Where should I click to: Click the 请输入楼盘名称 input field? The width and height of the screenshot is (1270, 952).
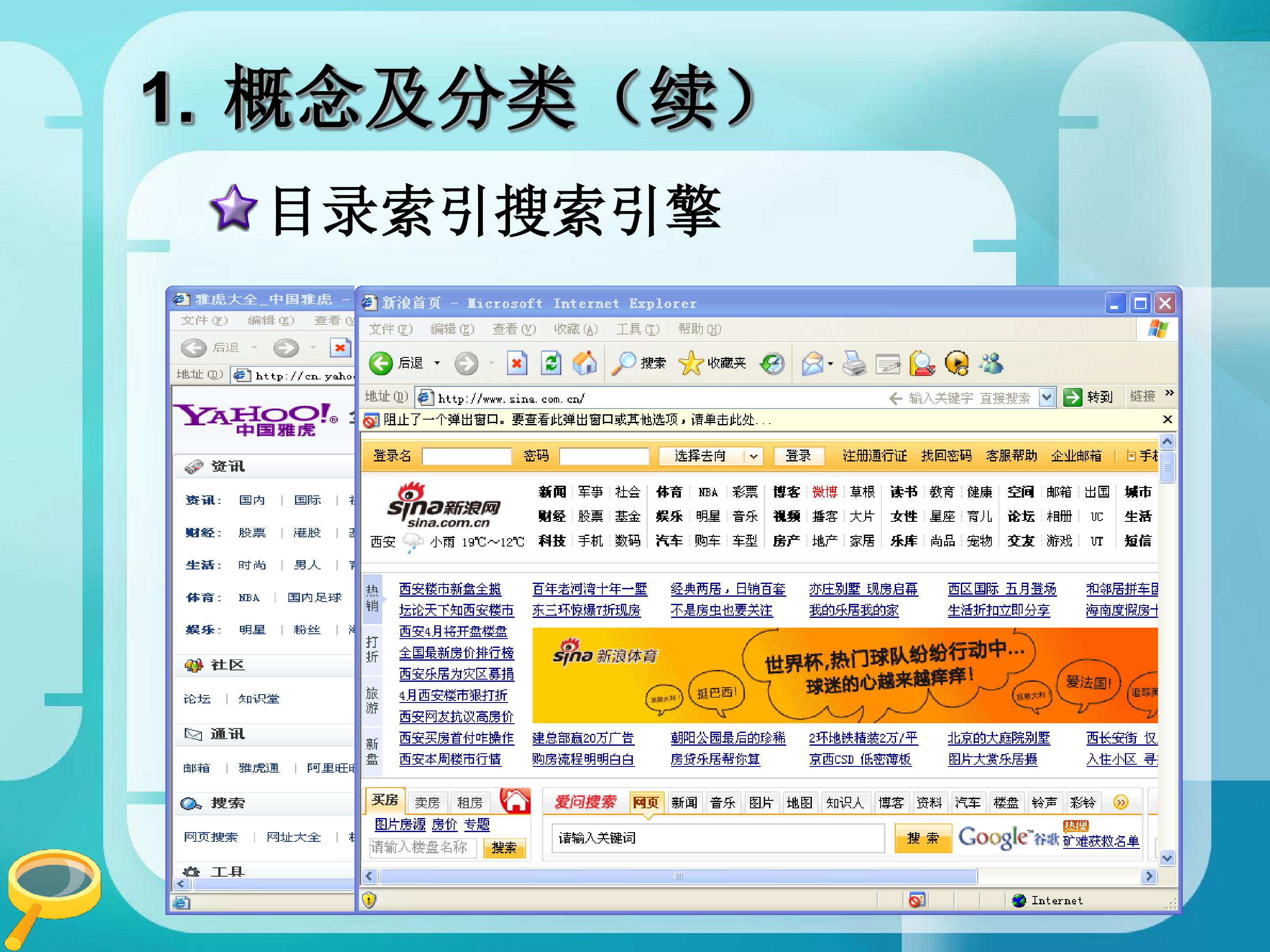pos(422,848)
